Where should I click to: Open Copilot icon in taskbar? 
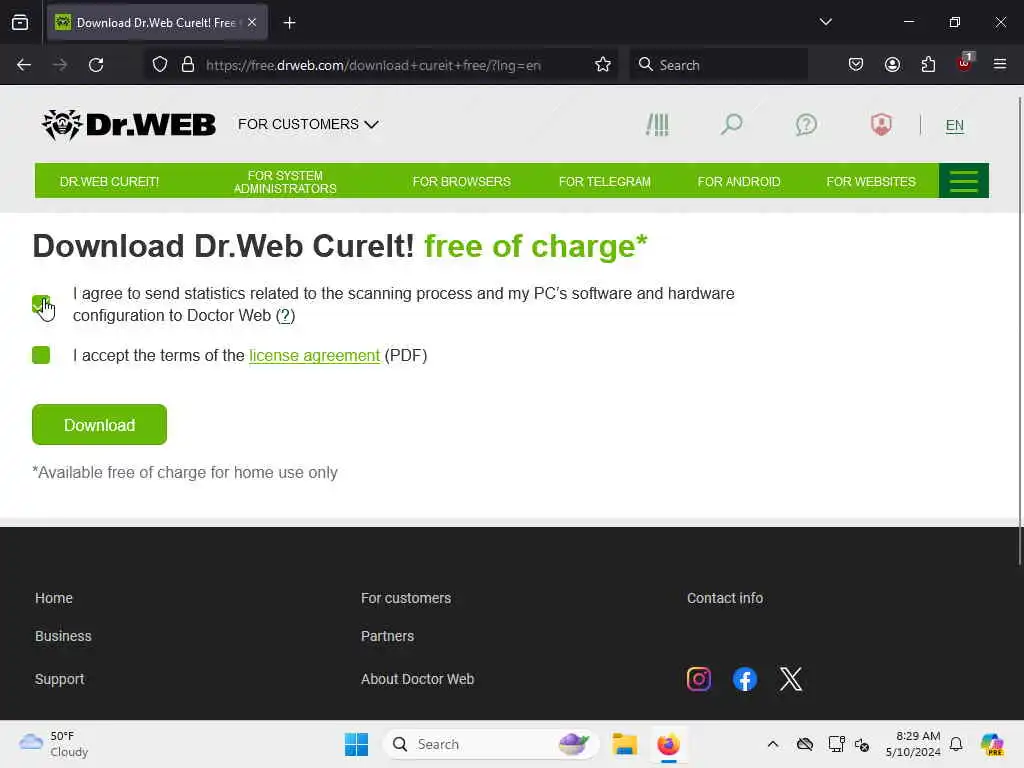[992, 744]
